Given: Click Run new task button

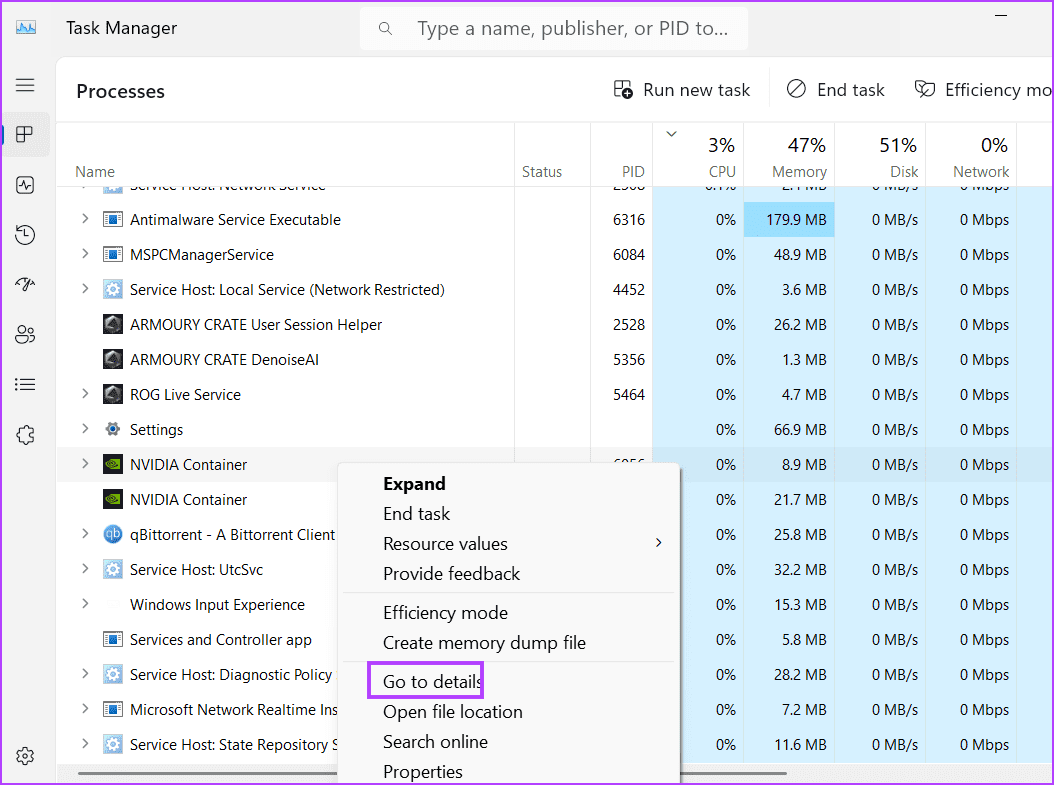Looking at the screenshot, I should (x=682, y=90).
